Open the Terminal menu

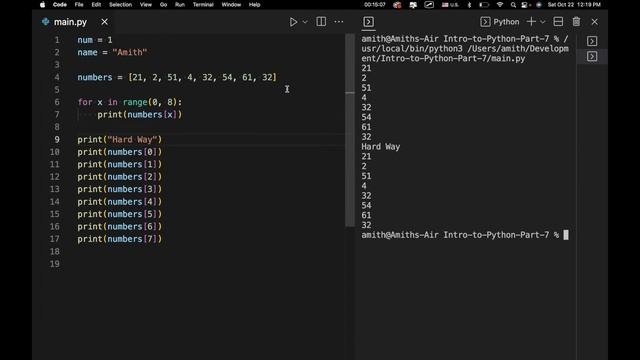pyautogui.click(x=203, y=4)
